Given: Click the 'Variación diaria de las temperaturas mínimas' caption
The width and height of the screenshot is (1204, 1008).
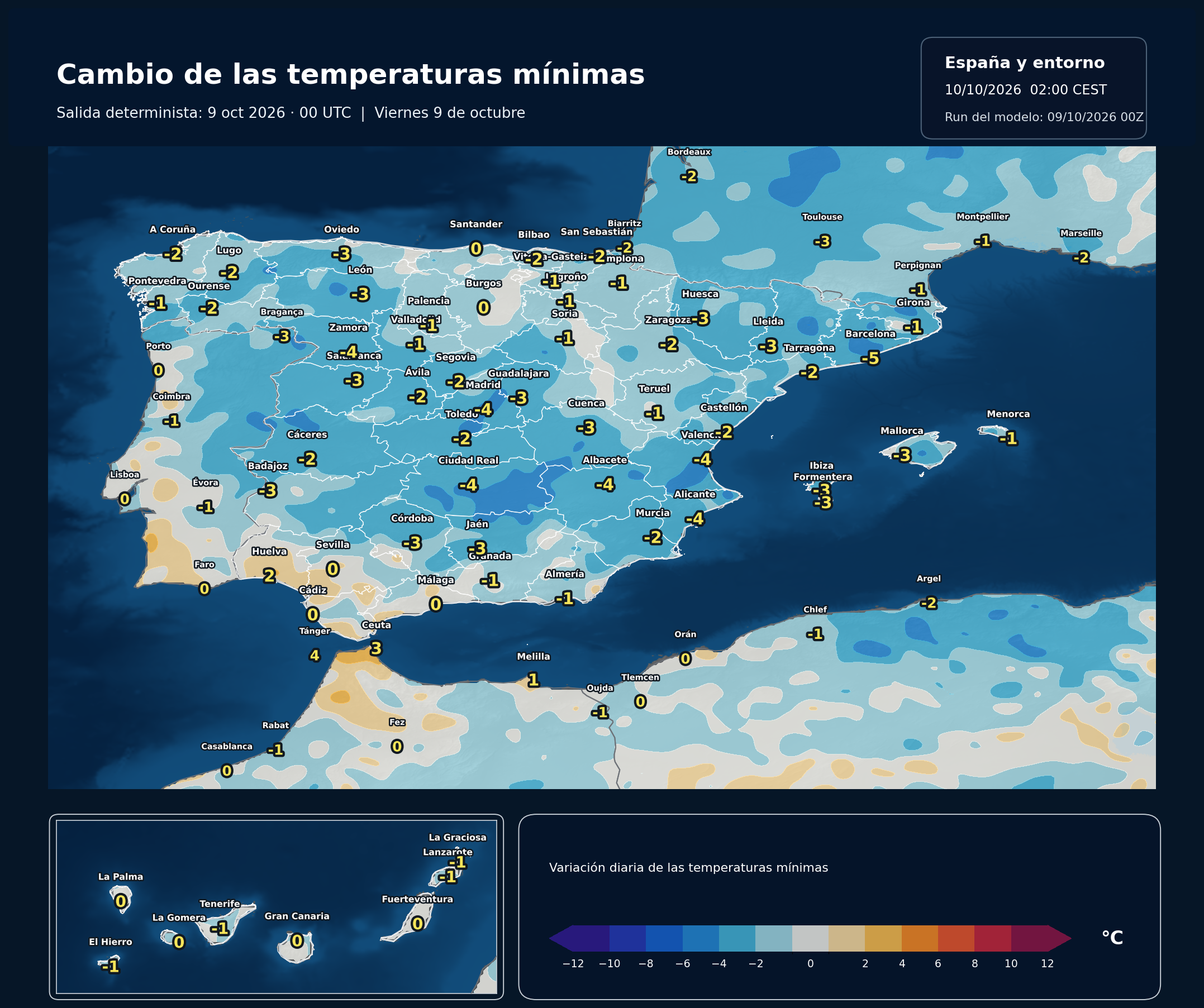Looking at the screenshot, I should click(x=688, y=868).
